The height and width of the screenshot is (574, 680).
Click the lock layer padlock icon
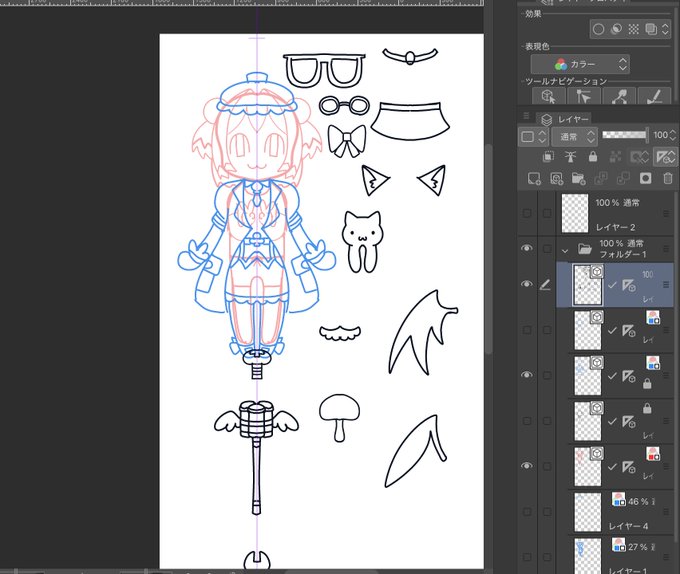point(593,157)
